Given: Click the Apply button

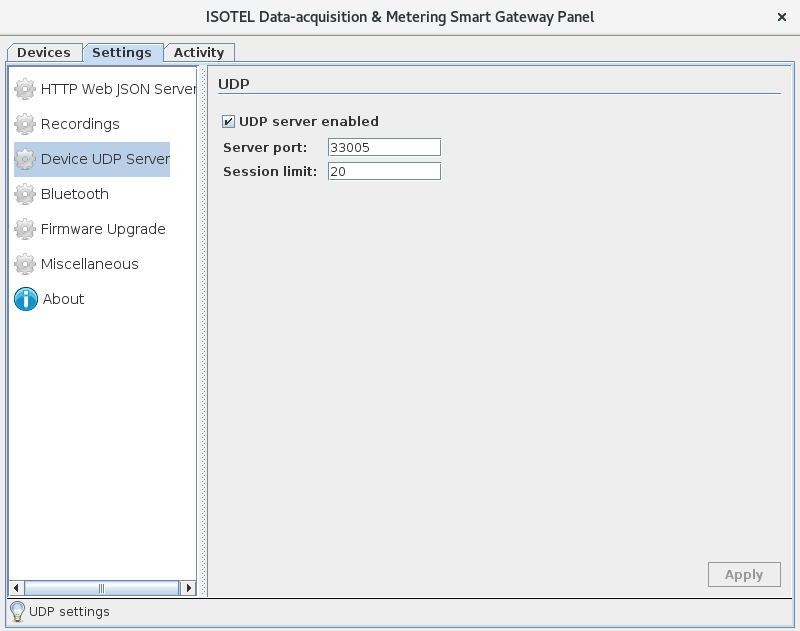Looking at the screenshot, I should [744, 574].
